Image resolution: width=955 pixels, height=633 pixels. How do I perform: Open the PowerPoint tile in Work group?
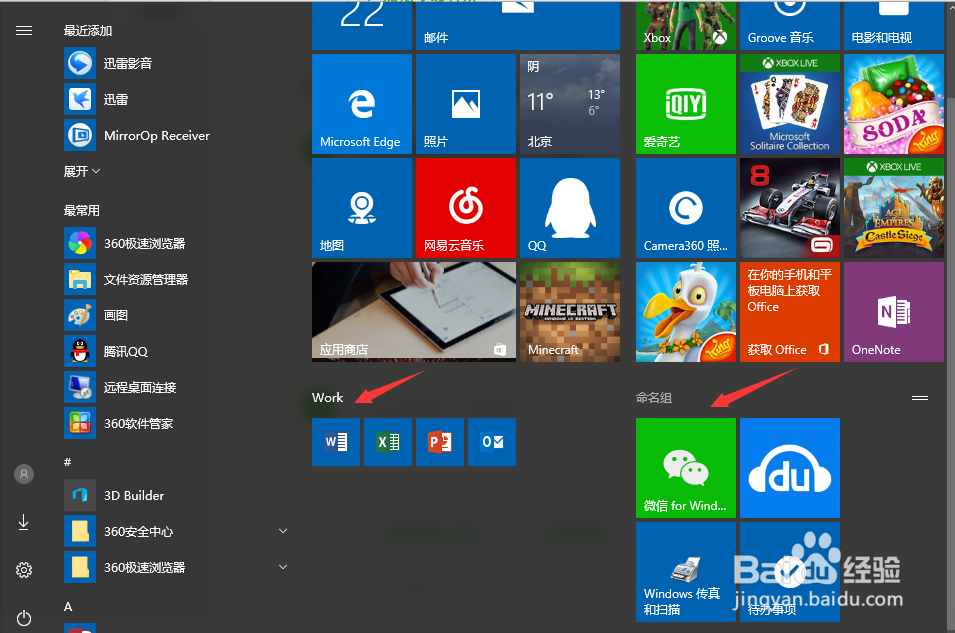pos(440,442)
